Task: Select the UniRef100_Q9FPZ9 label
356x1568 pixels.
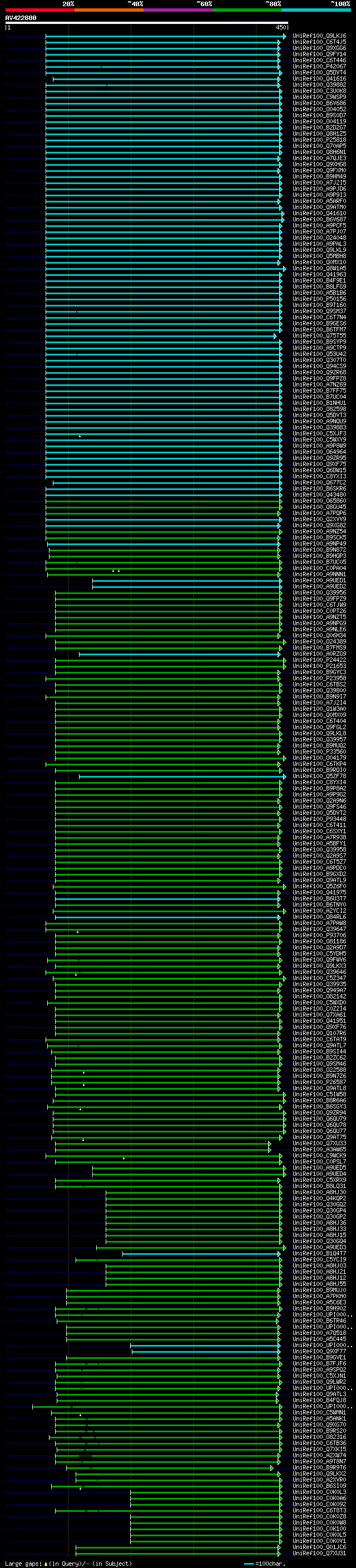Action: (319, 599)
